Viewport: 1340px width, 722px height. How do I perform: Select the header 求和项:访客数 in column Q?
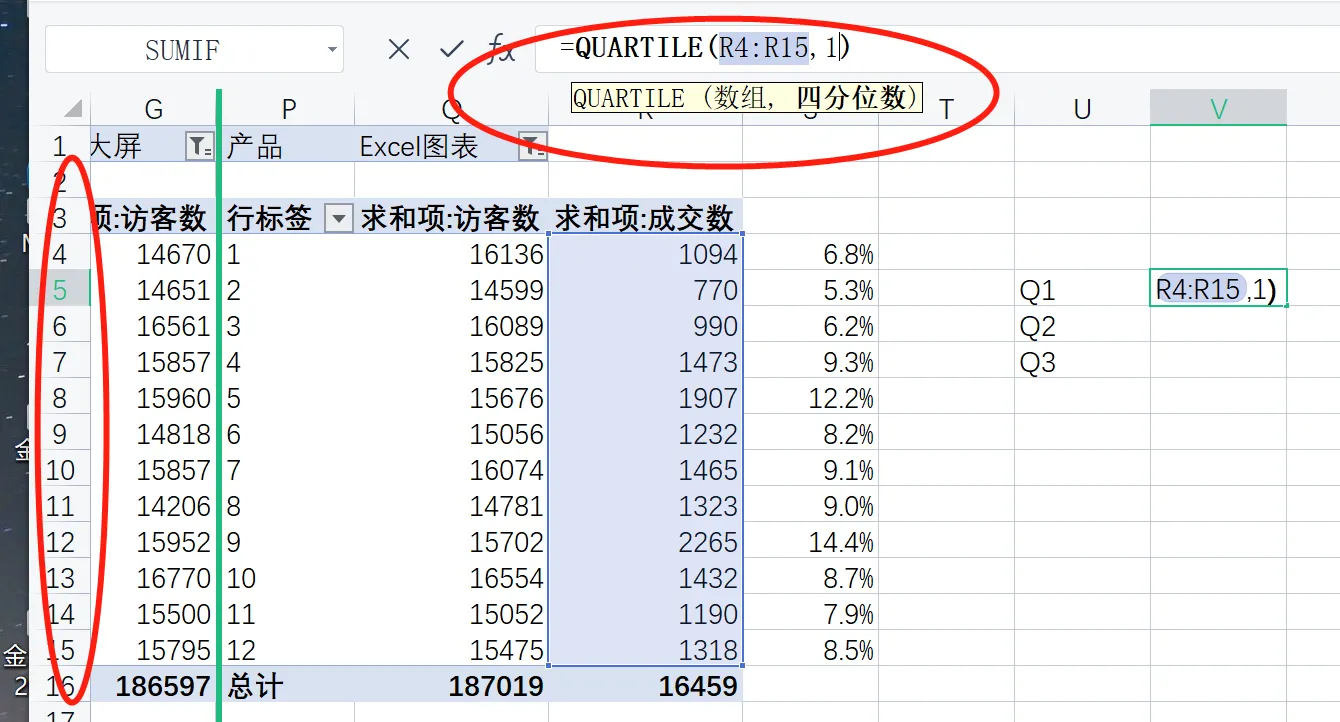[451, 218]
